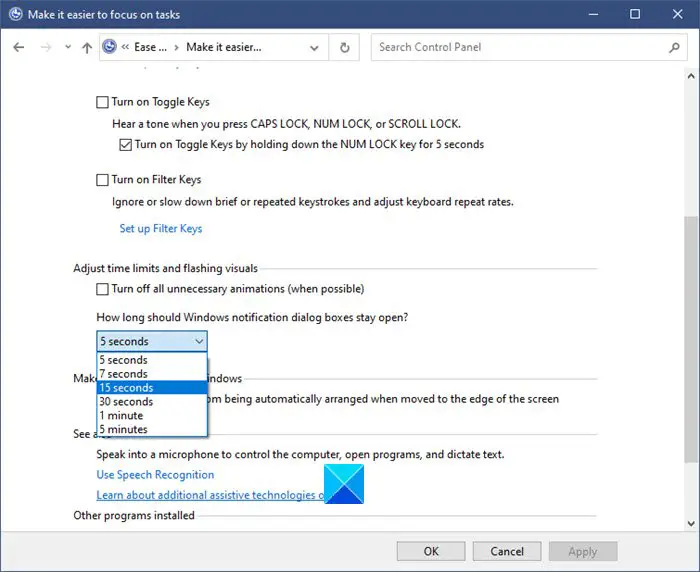Open Learn about additional assistive technologies link
The image size is (700, 572).
210,495
